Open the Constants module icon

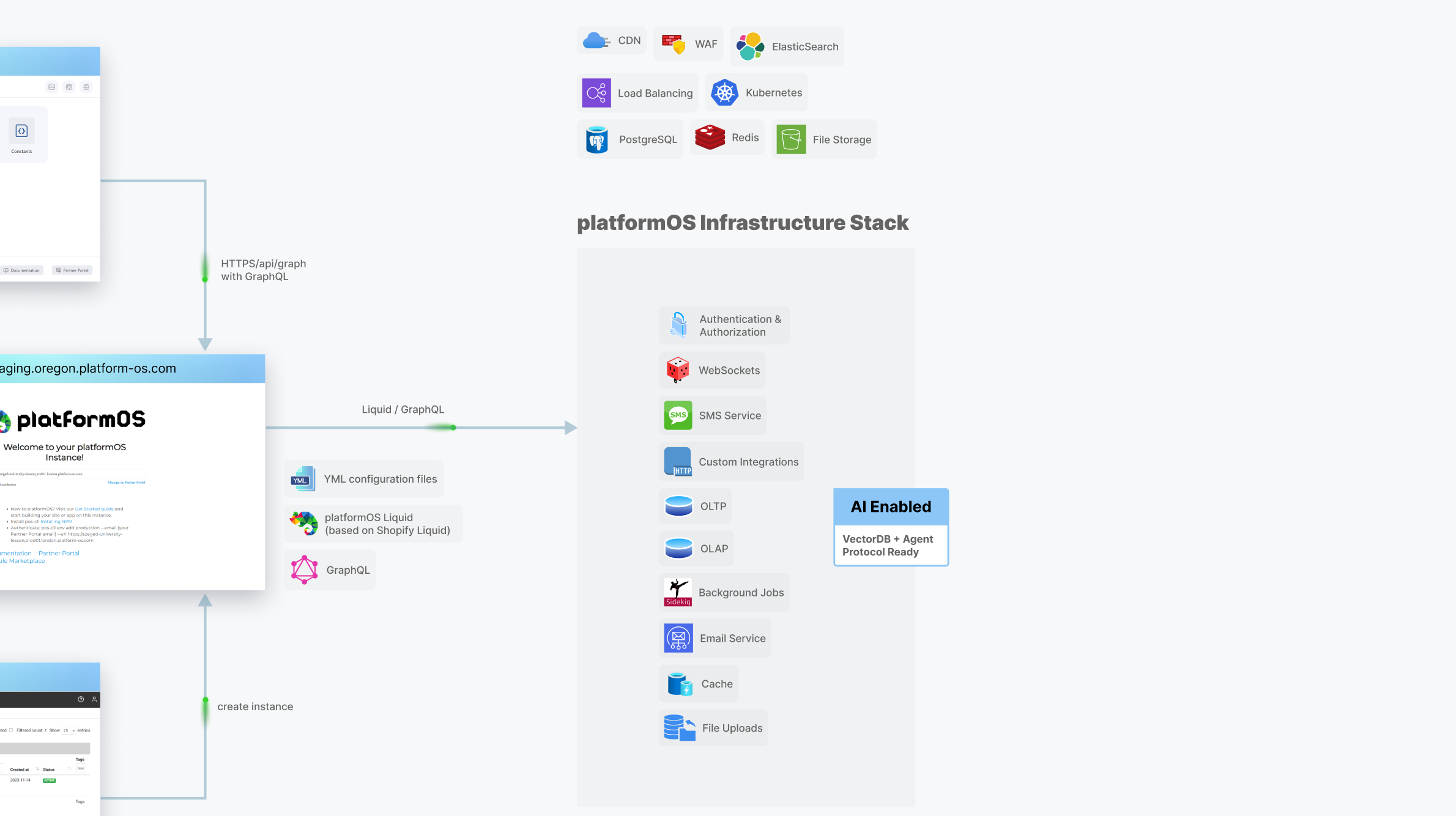coord(21,130)
